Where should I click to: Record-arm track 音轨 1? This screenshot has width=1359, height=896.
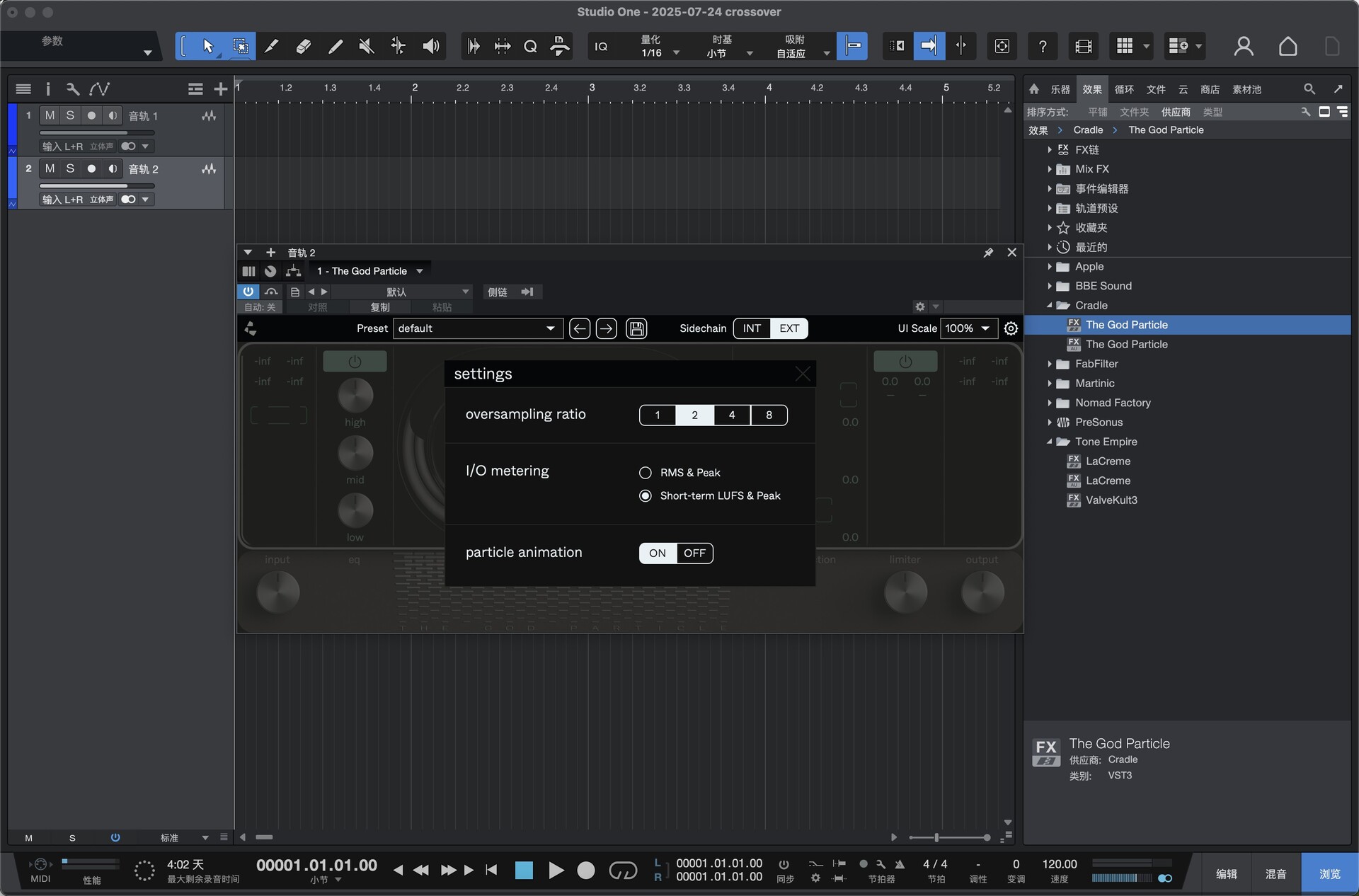pos(91,115)
